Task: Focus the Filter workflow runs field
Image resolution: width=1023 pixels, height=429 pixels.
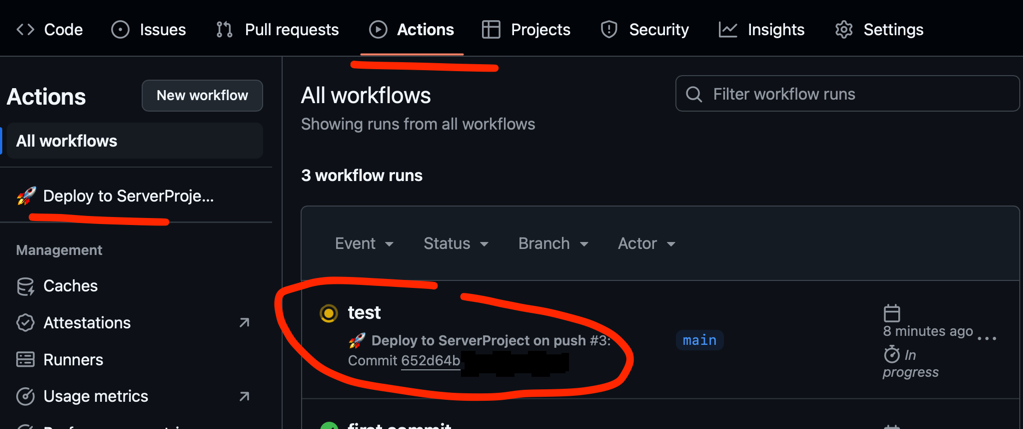Action: [x=860, y=94]
